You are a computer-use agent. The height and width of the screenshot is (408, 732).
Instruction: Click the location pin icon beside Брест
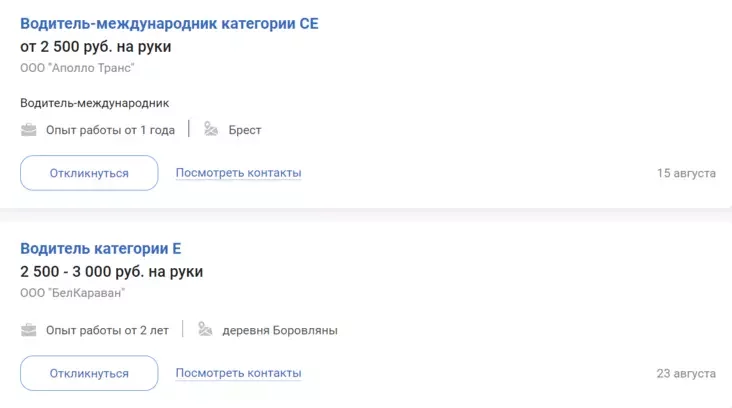point(211,130)
